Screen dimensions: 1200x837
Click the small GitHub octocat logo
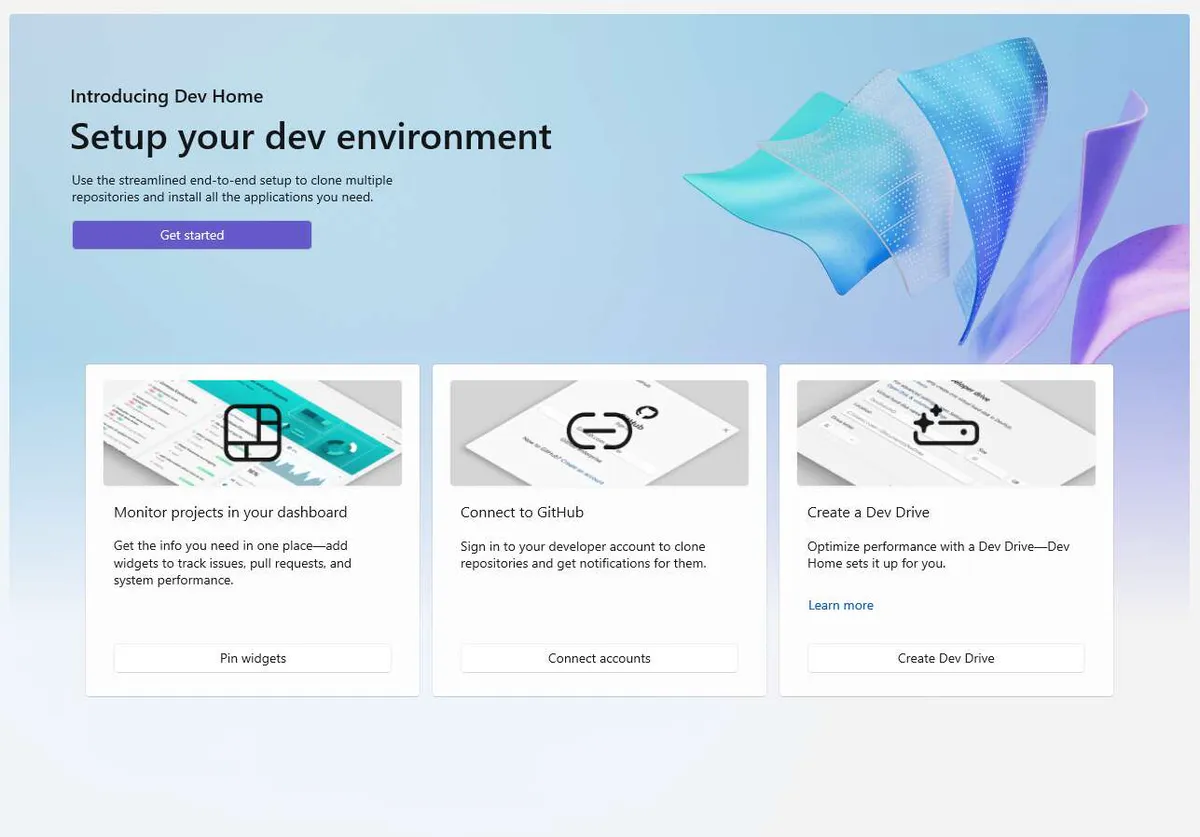coord(647,413)
